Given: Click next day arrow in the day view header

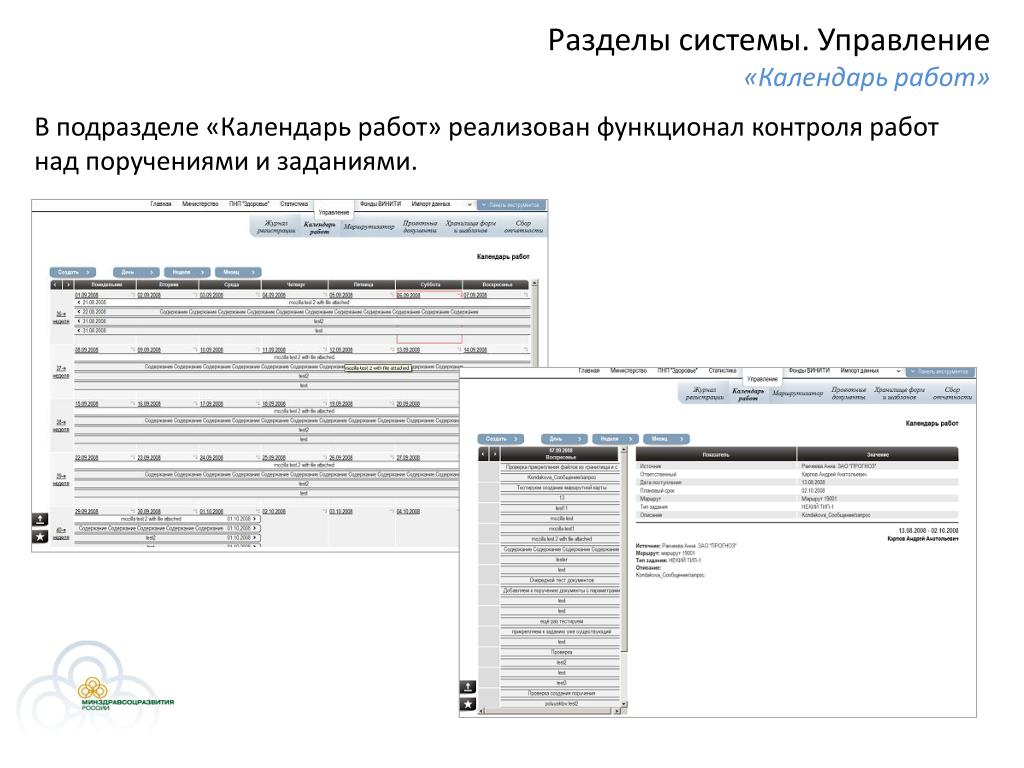Looking at the screenshot, I should click(494, 453).
